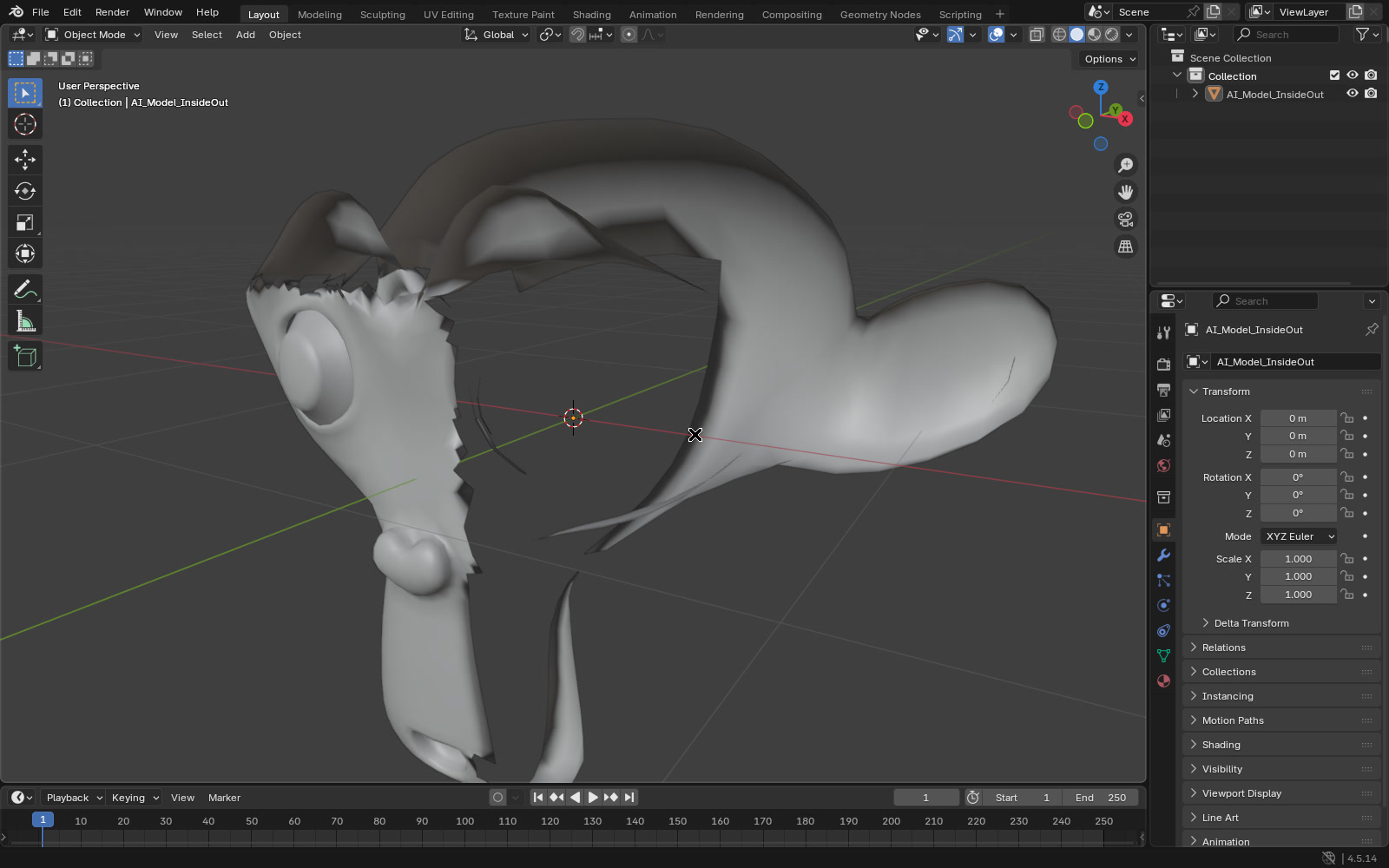
Task: Open the Object Data mesh properties tab
Action: click(x=1164, y=655)
